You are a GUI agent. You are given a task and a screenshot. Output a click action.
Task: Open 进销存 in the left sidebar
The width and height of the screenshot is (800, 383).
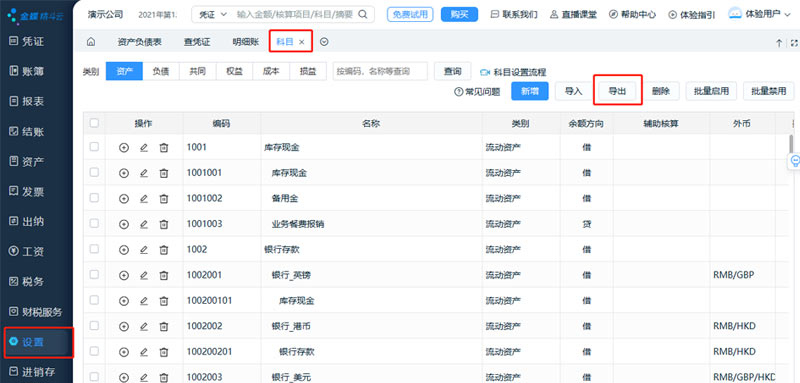point(33,372)
